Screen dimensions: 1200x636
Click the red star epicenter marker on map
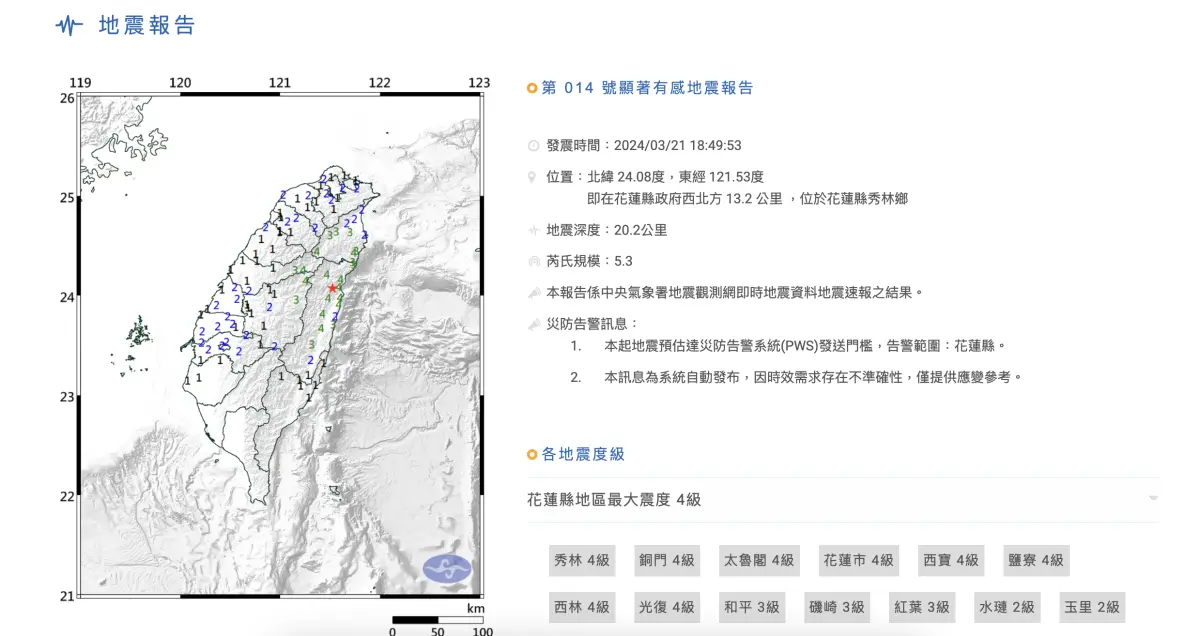(x=332, y=287)
